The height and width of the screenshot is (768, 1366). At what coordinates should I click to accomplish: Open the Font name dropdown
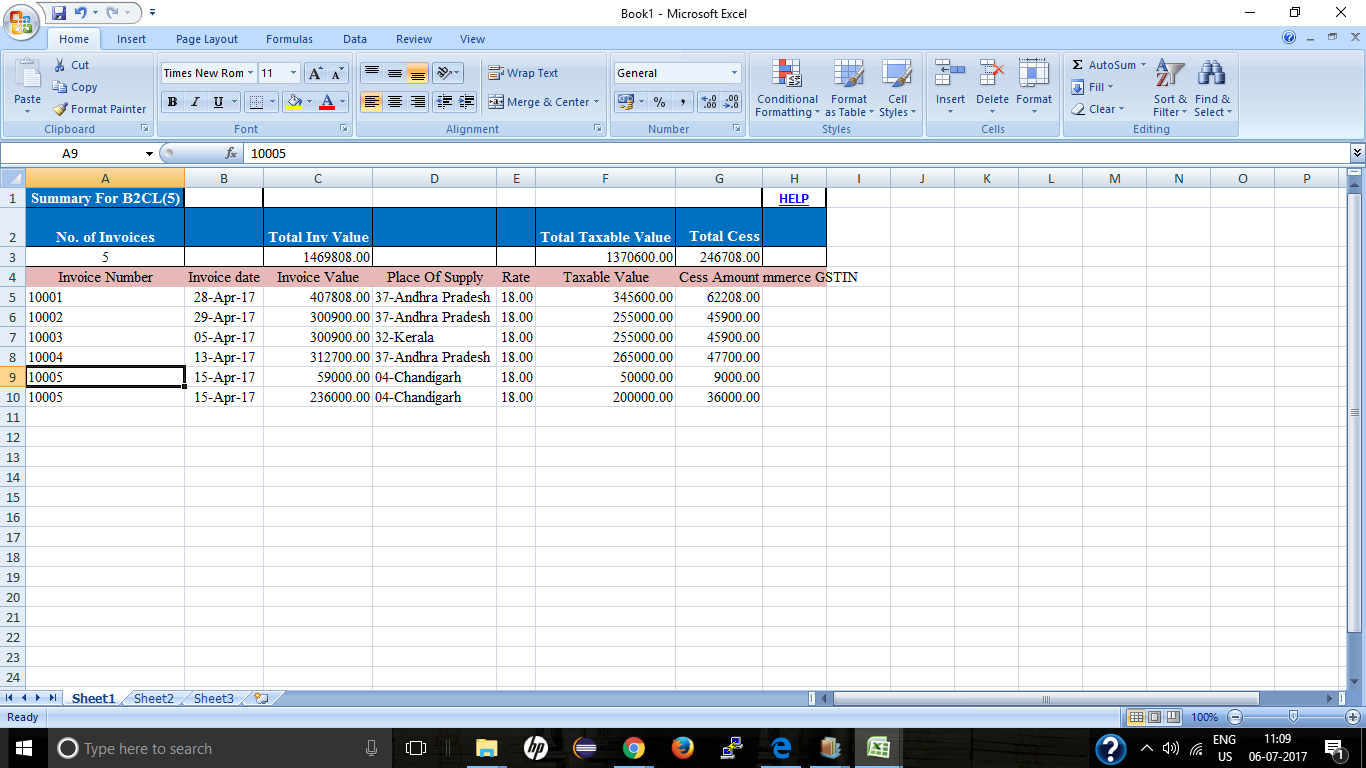251,72
